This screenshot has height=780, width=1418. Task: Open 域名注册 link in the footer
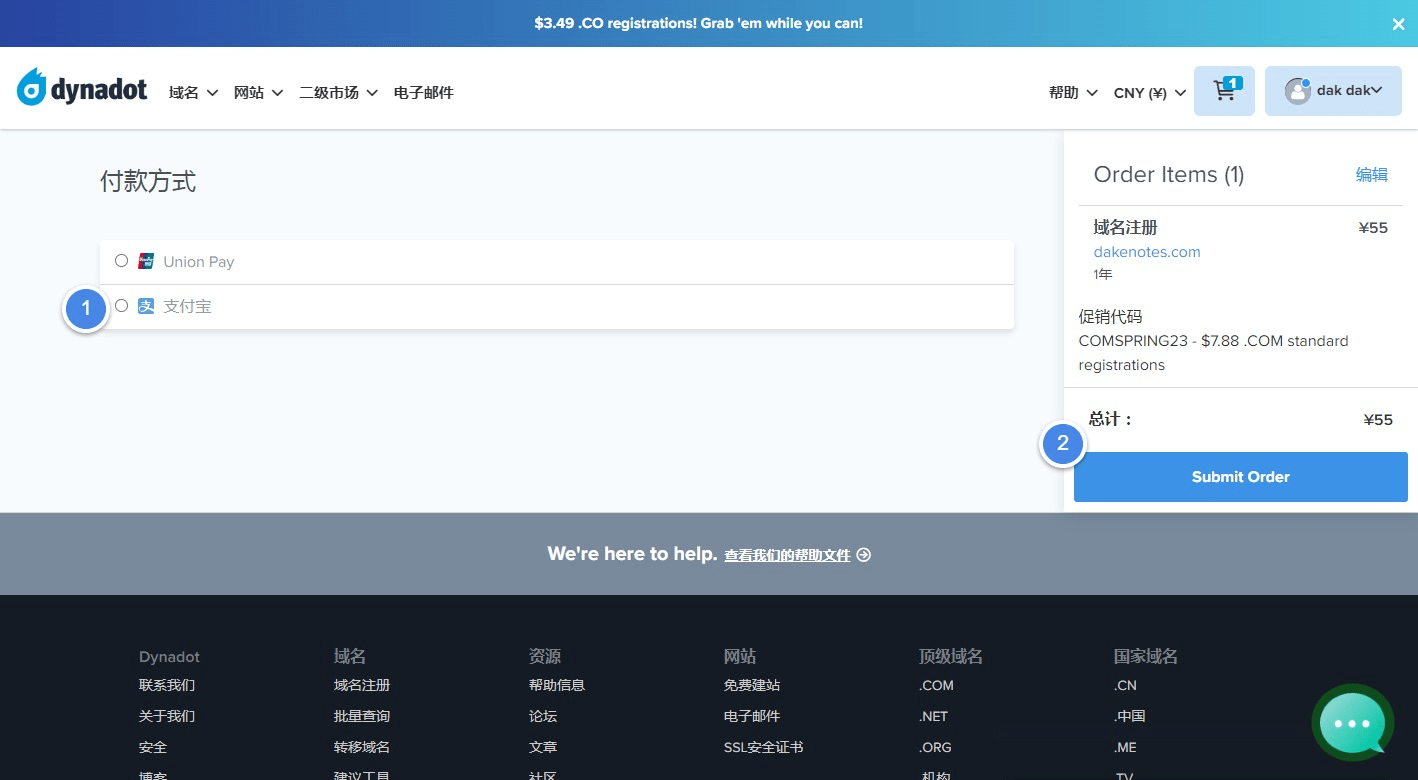click(x=362, y=685)
